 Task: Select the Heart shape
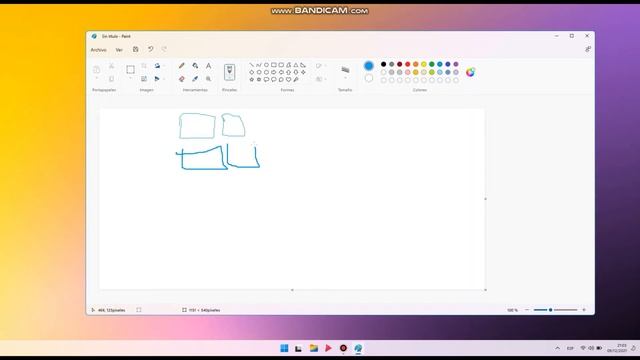(289, 79)
